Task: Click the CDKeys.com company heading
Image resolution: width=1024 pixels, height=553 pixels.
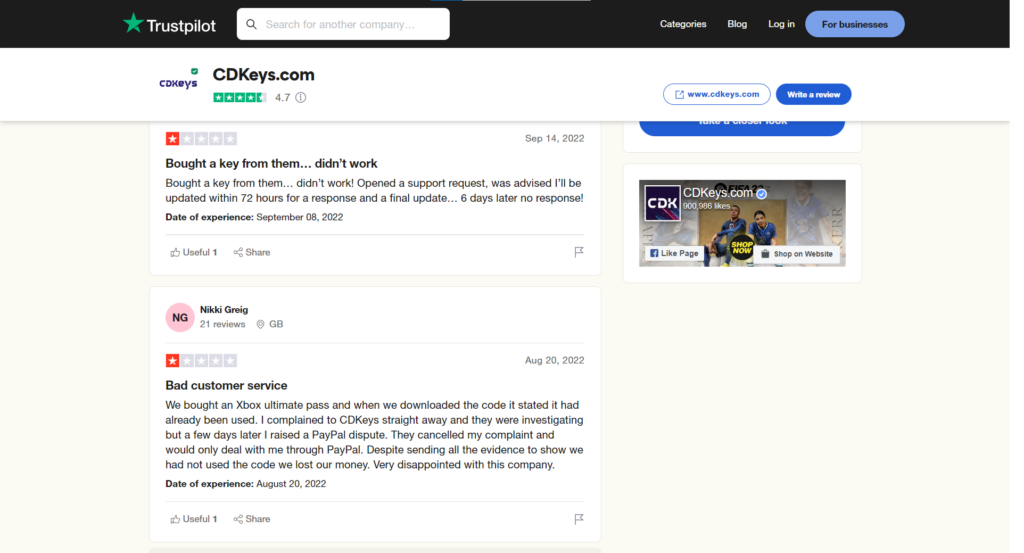Action: (x=263, y=74)
